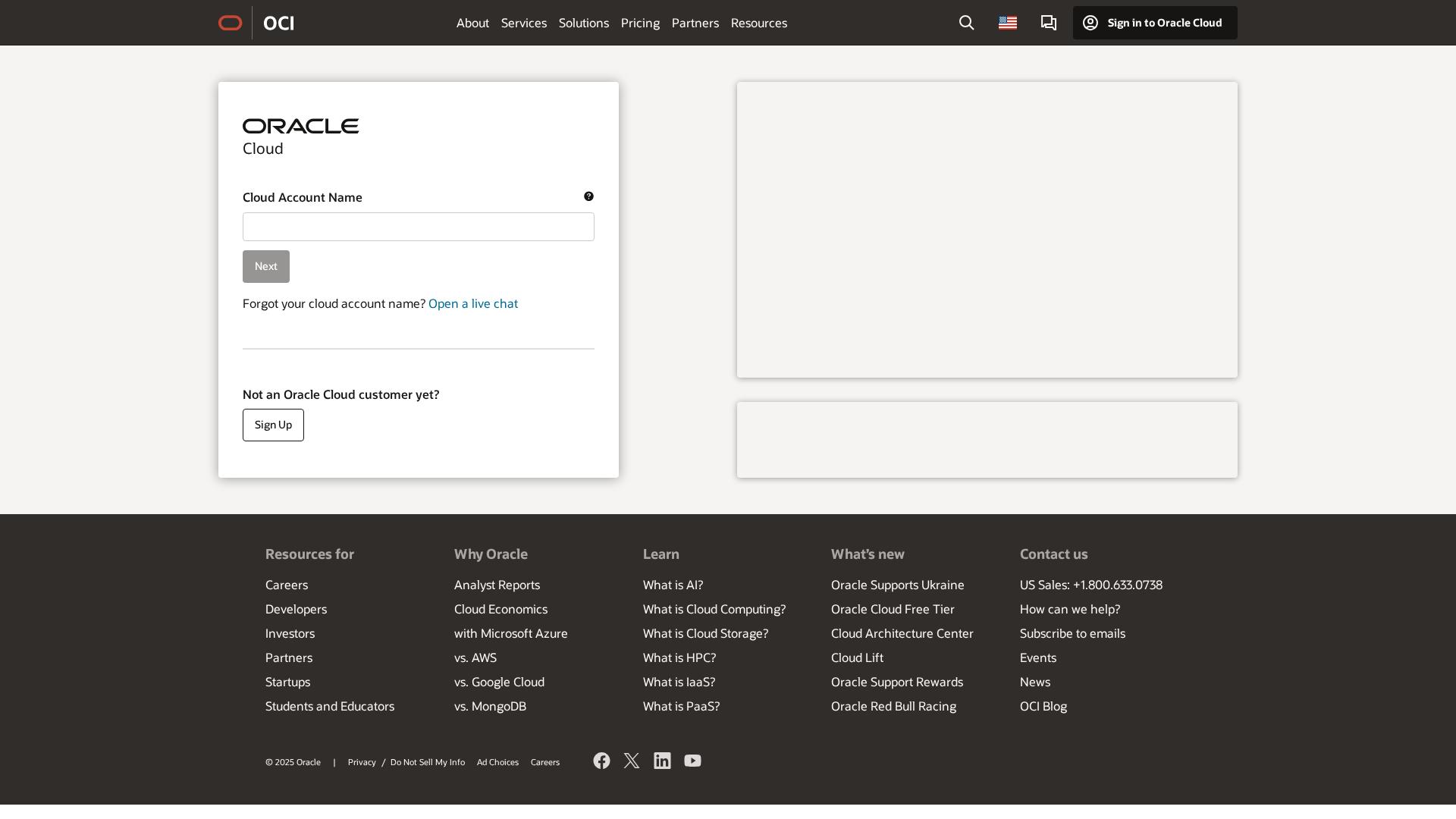Image resolution: width=1456 pixels, height=819 pixels.
Task: Open Careers under Resources for
Action: [287, 585]
